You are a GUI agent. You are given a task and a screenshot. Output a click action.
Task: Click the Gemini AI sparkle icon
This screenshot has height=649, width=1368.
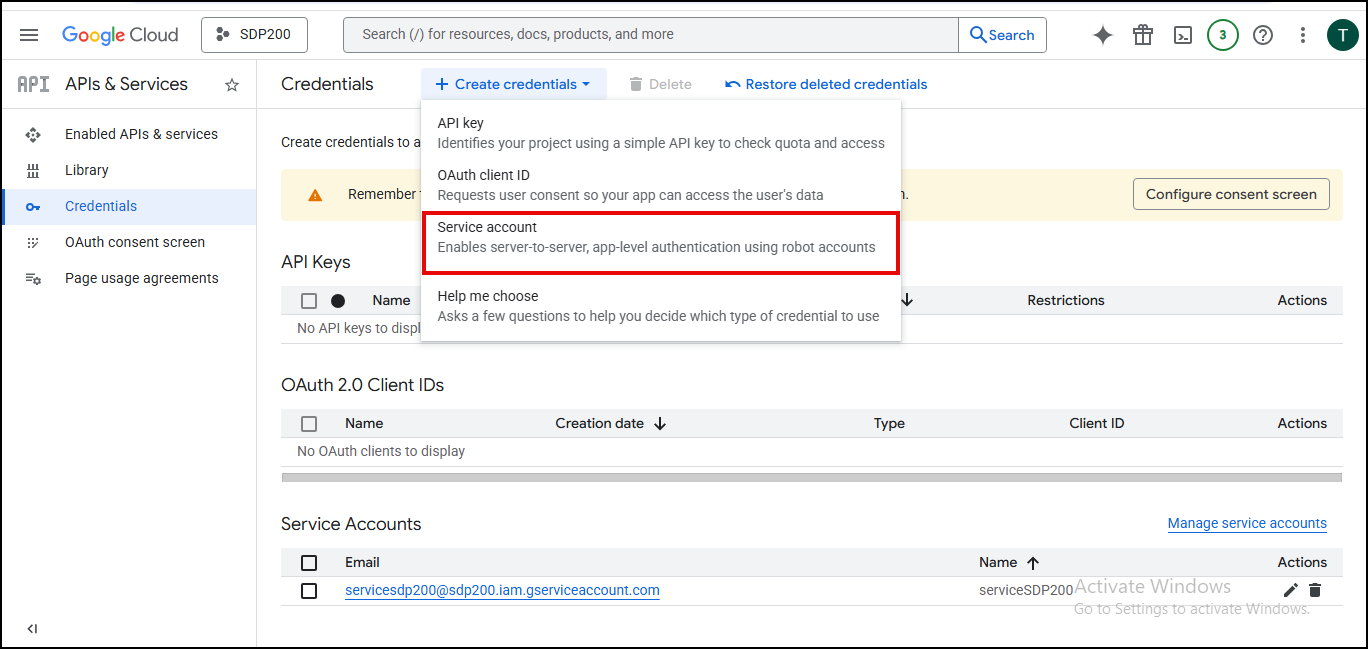[x=1103, y=35]
